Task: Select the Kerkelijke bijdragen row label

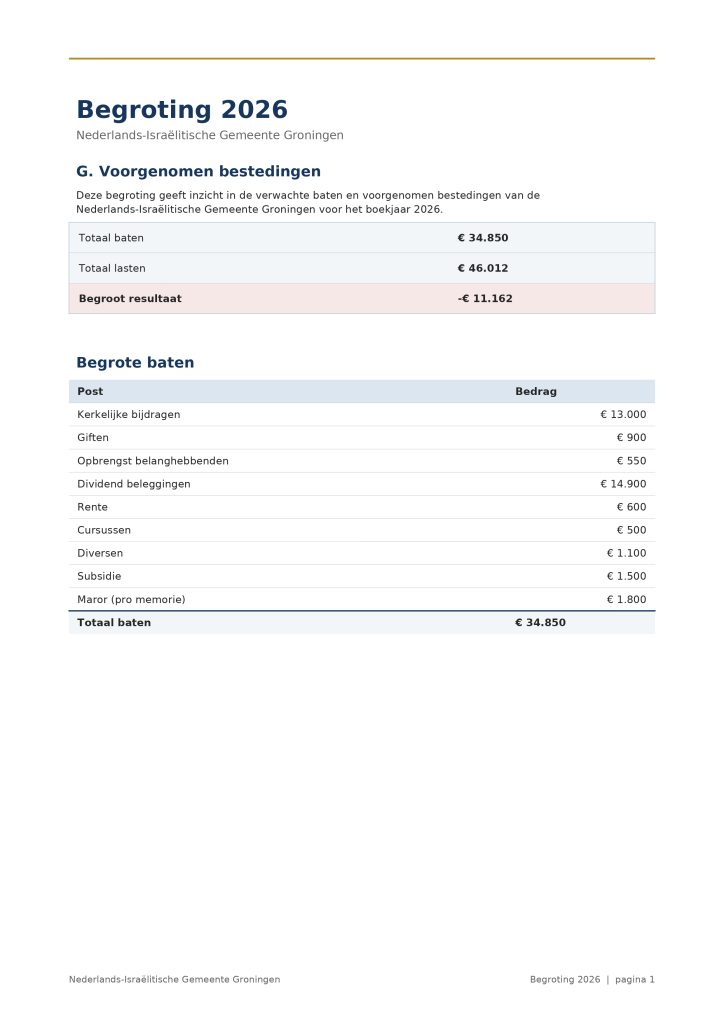Action: [x=129, y=415]
